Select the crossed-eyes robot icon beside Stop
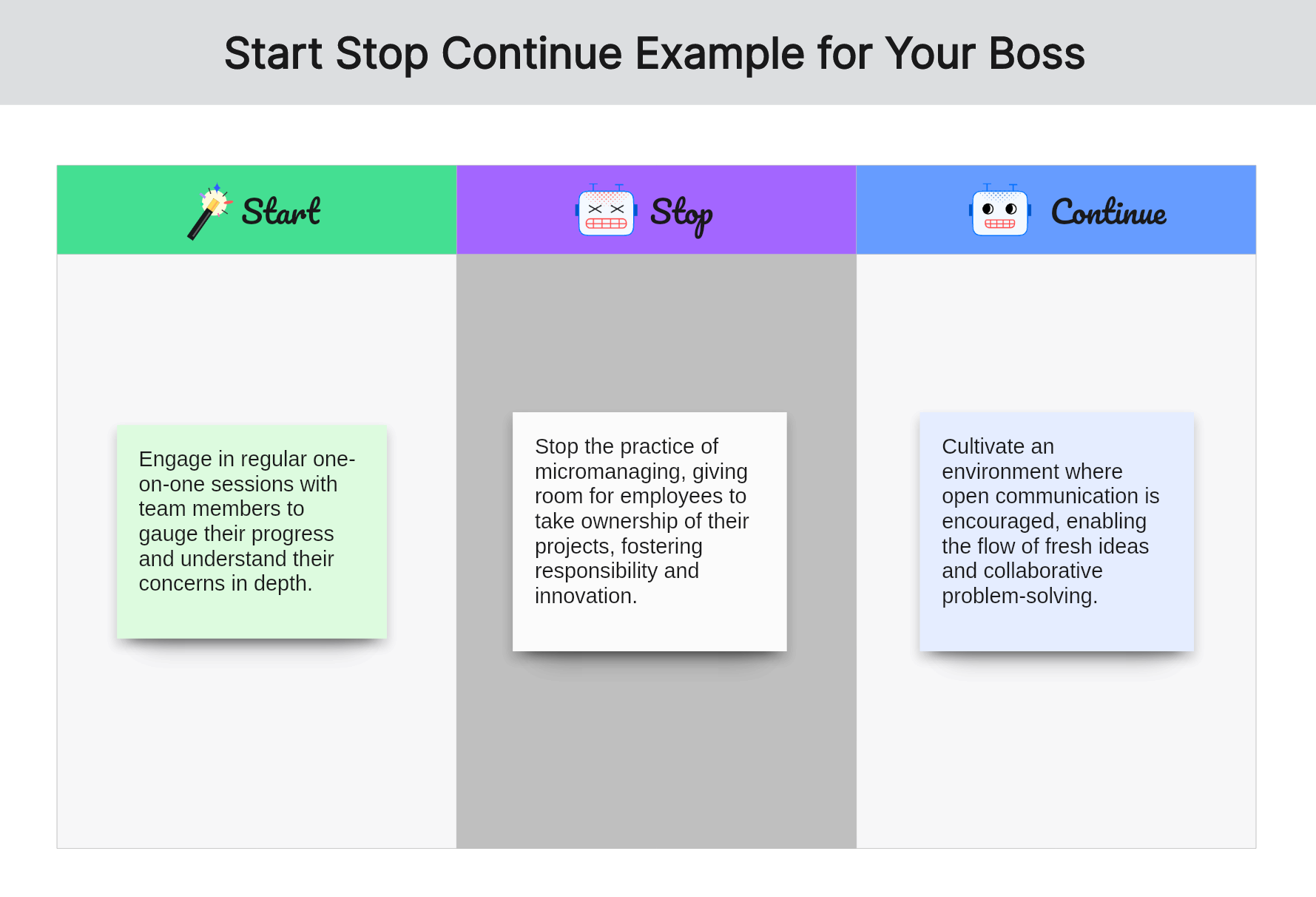 [x=606, y=211]
